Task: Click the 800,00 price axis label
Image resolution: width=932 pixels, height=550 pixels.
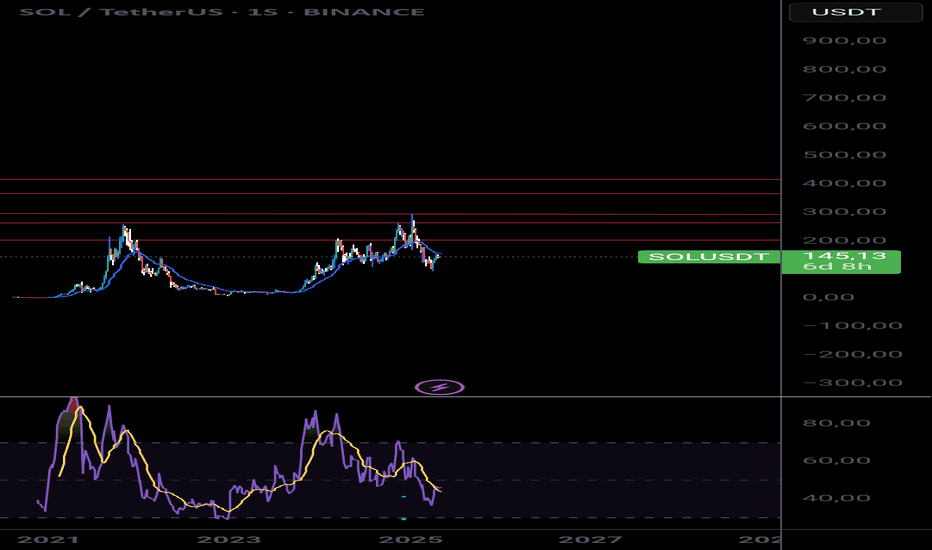Action: [x=844, y=69]
